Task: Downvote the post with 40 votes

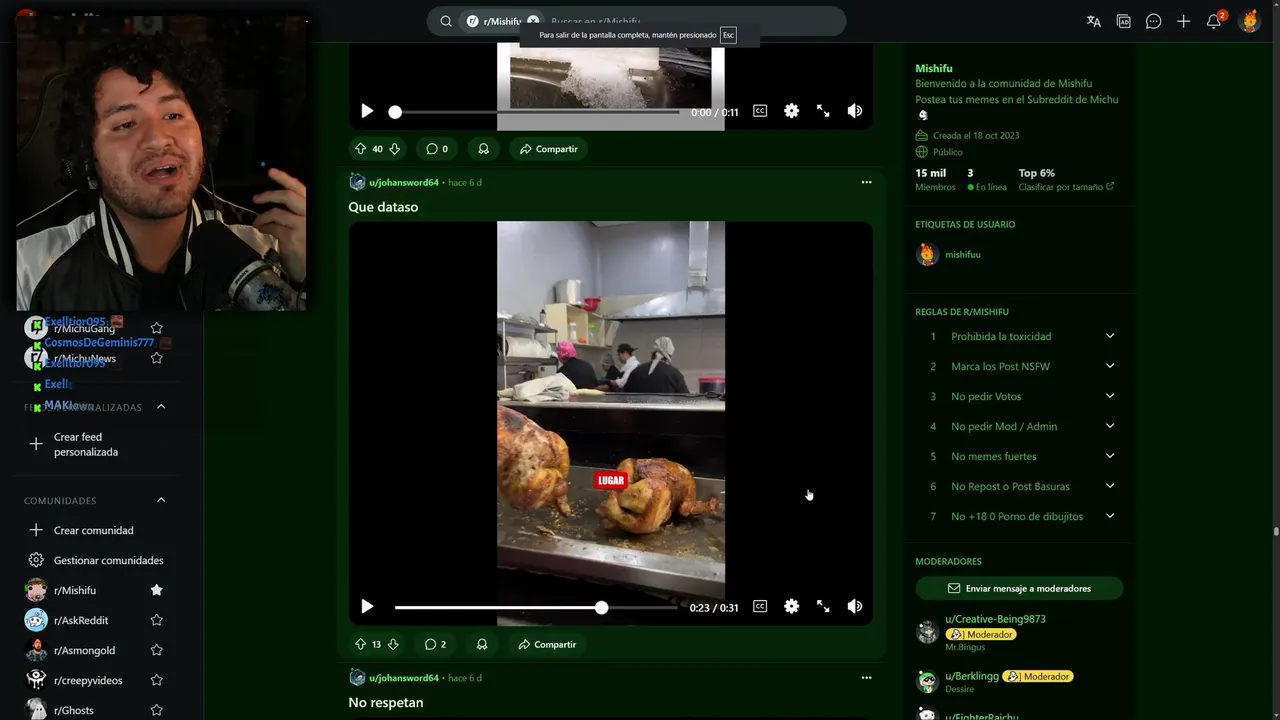Action: pos(394,148)
